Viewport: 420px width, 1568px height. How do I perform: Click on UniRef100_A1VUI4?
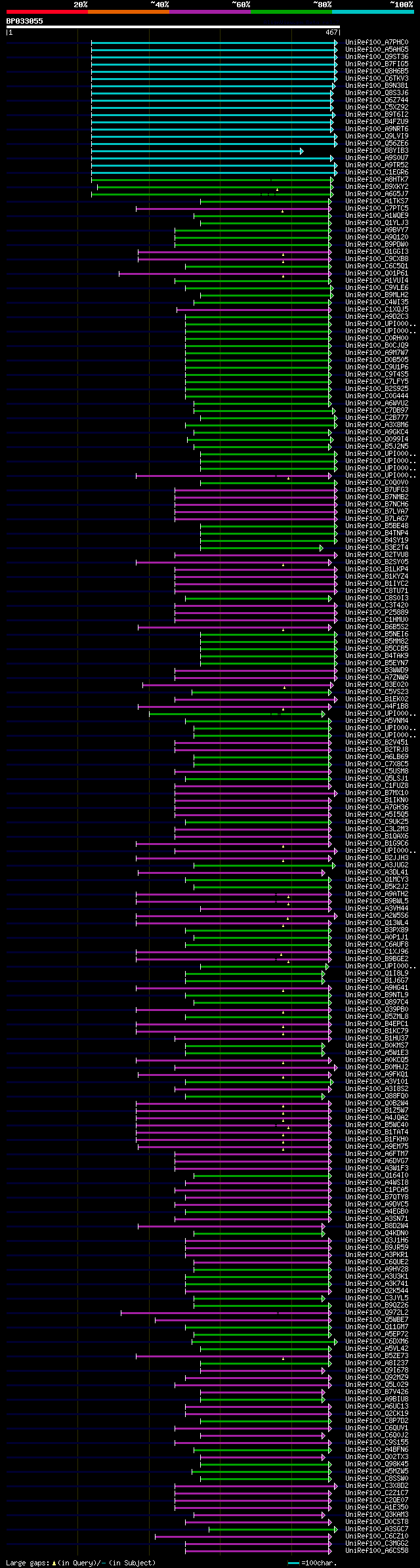pos(377,281)
